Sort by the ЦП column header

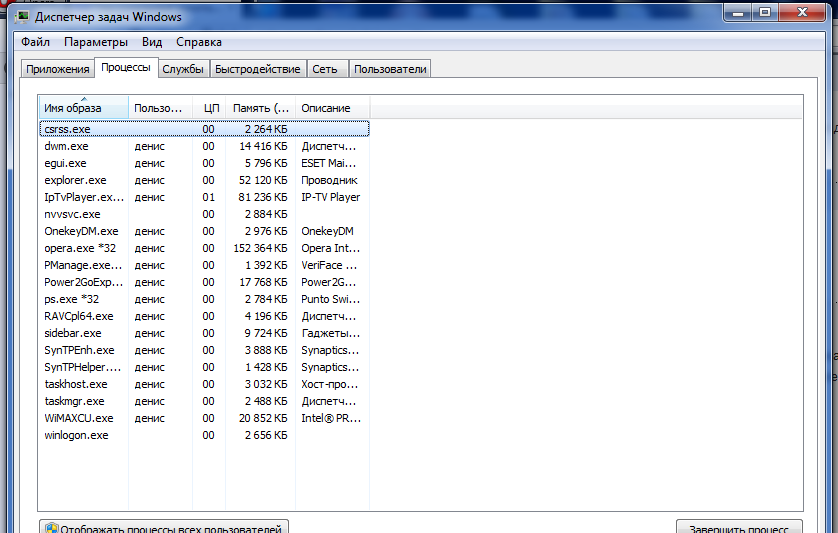point(211,108)
